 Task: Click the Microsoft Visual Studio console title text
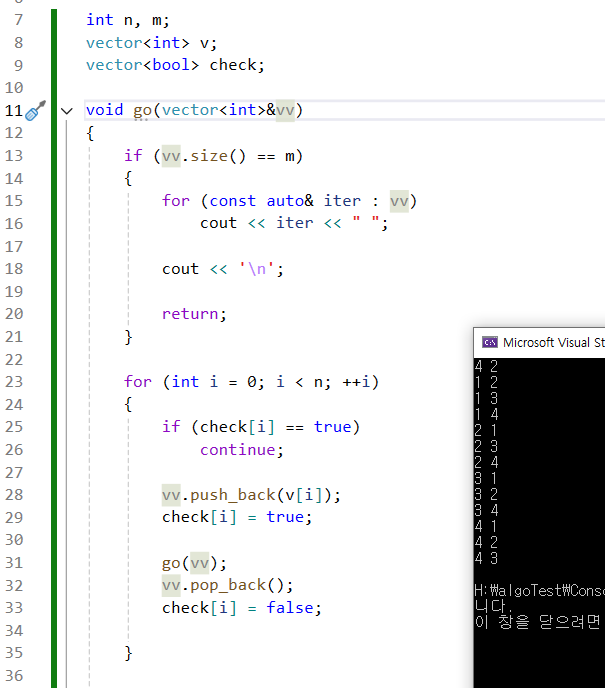pyautogui.click(x=554, y=342)
